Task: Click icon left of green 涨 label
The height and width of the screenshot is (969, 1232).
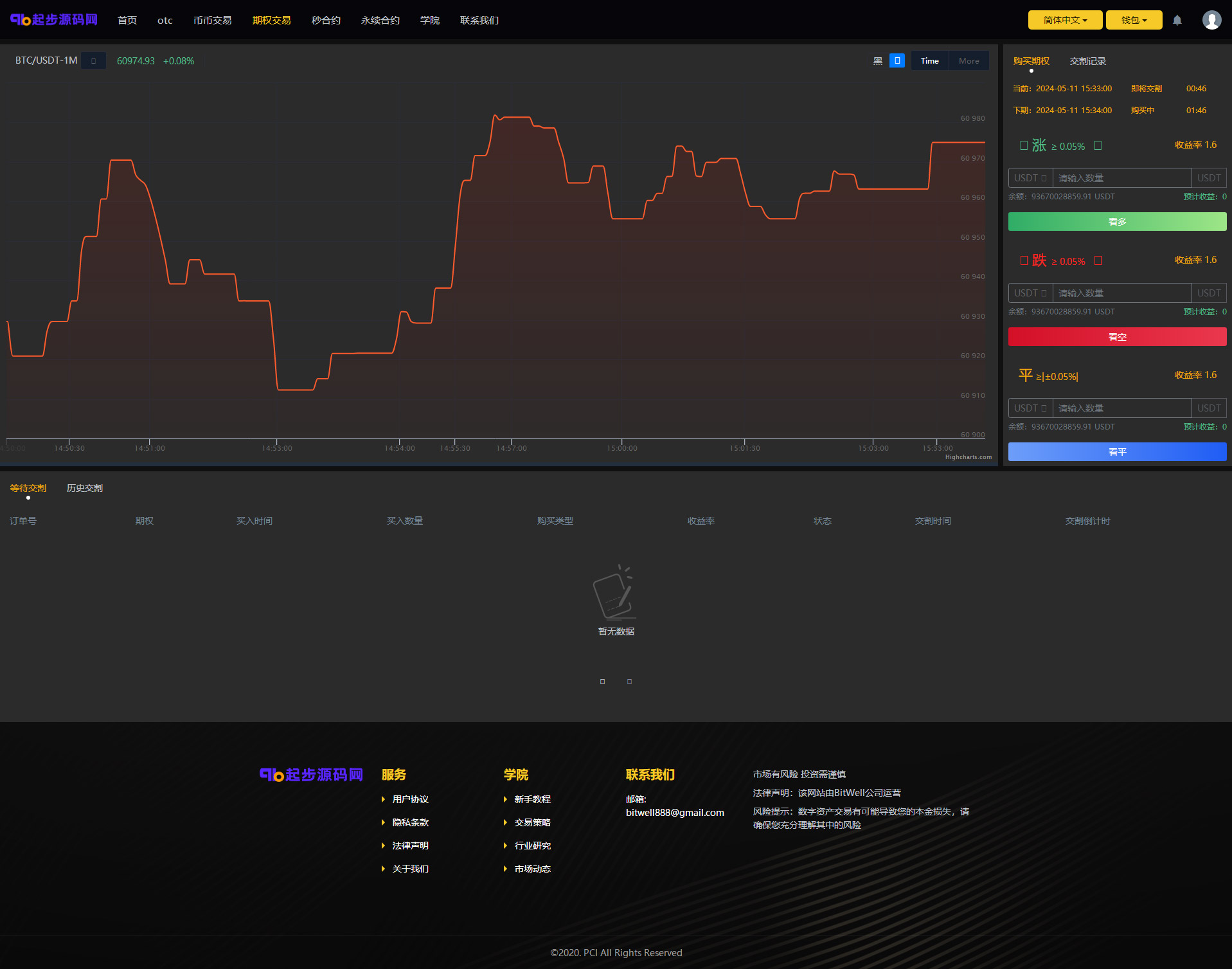Action: [x=1024, y=145]
